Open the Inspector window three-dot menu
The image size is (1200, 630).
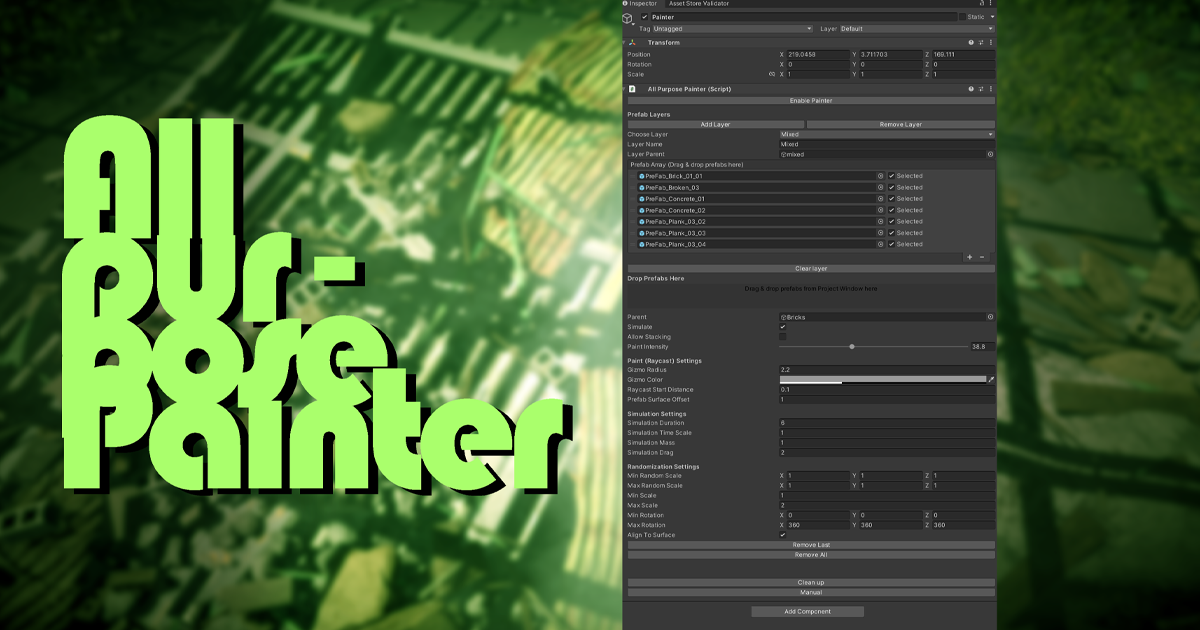point(992,4)
